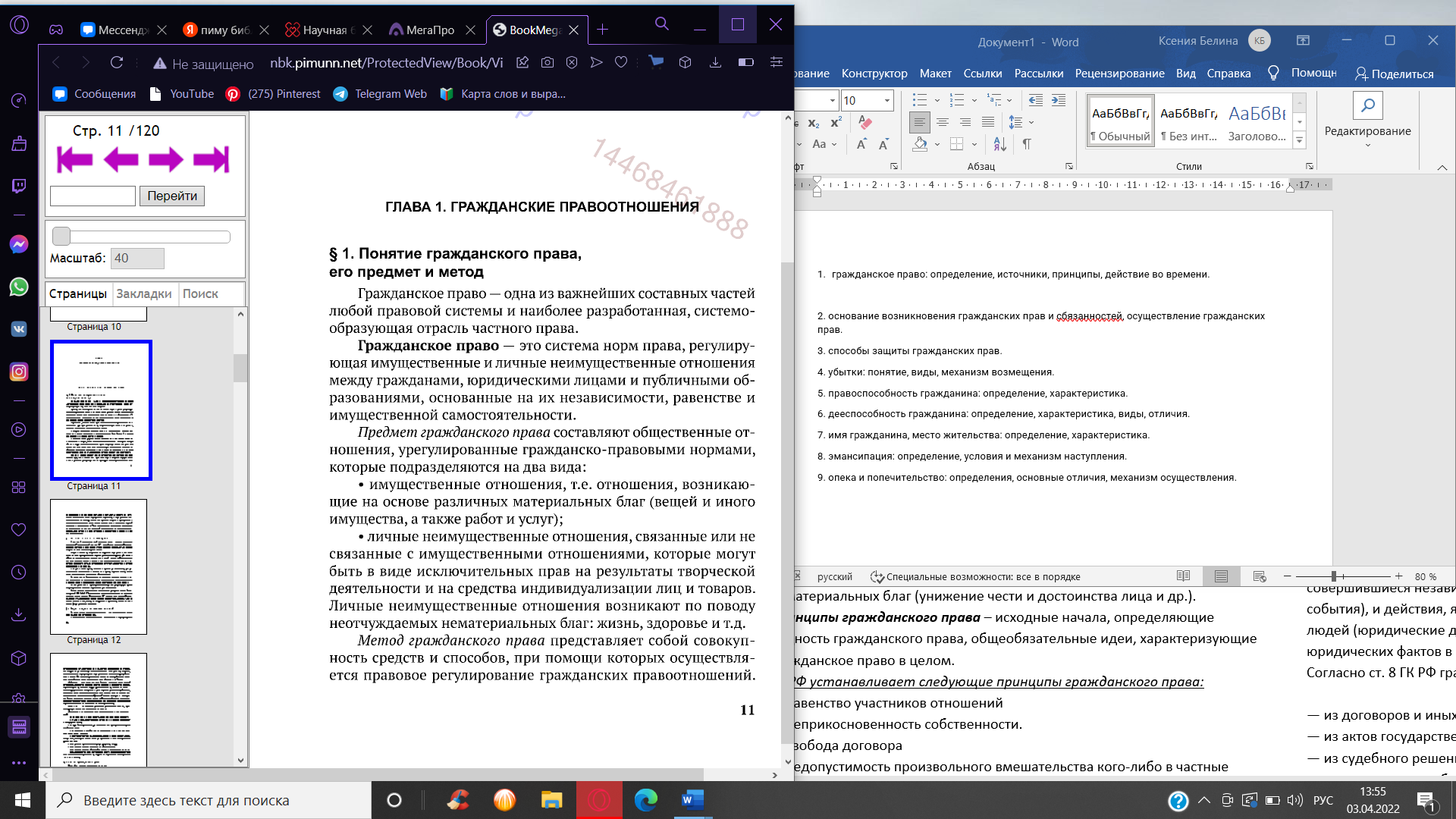Toggle Opera battery saver icon

[x=745, y=62]
